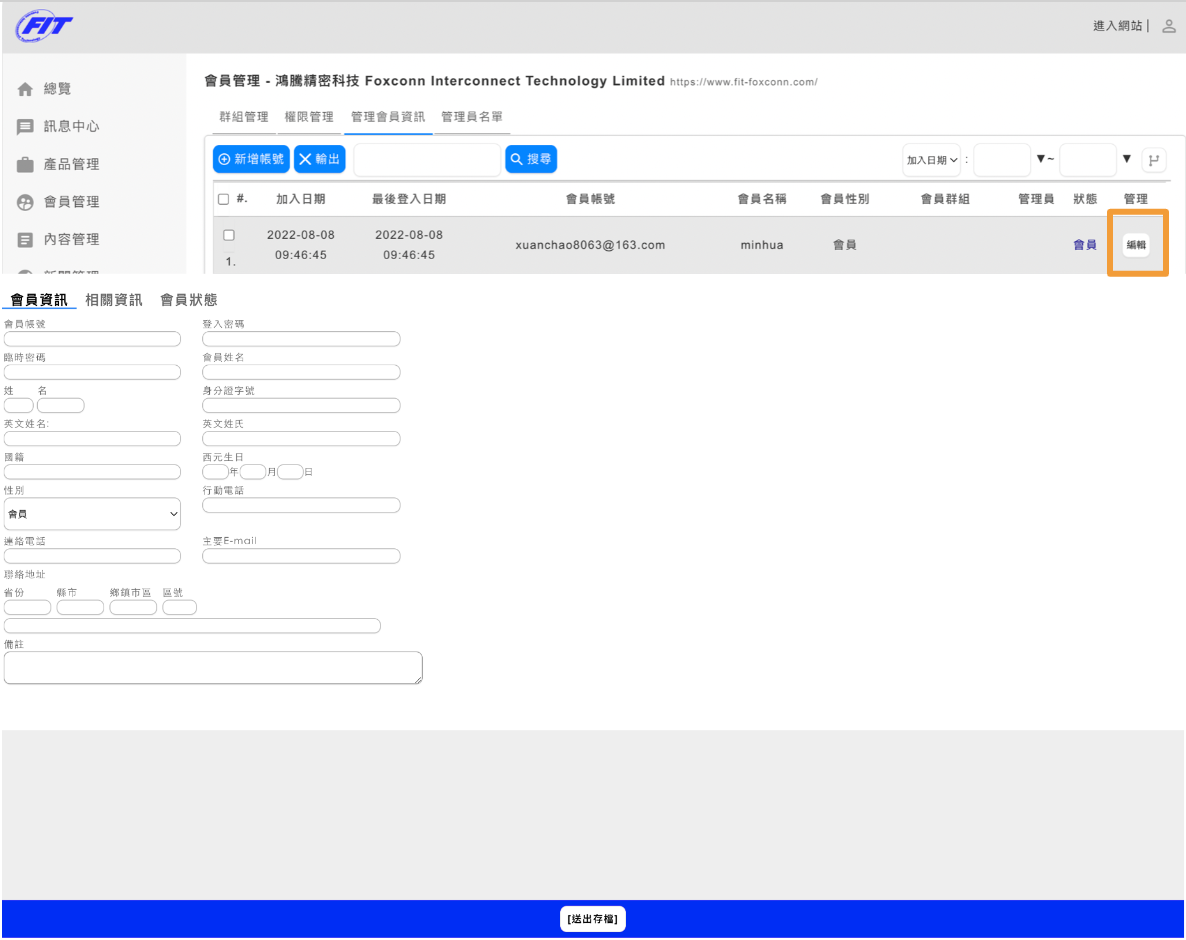Open the user profile icon
1186x940 pixels.
(x=1169, y=26)
